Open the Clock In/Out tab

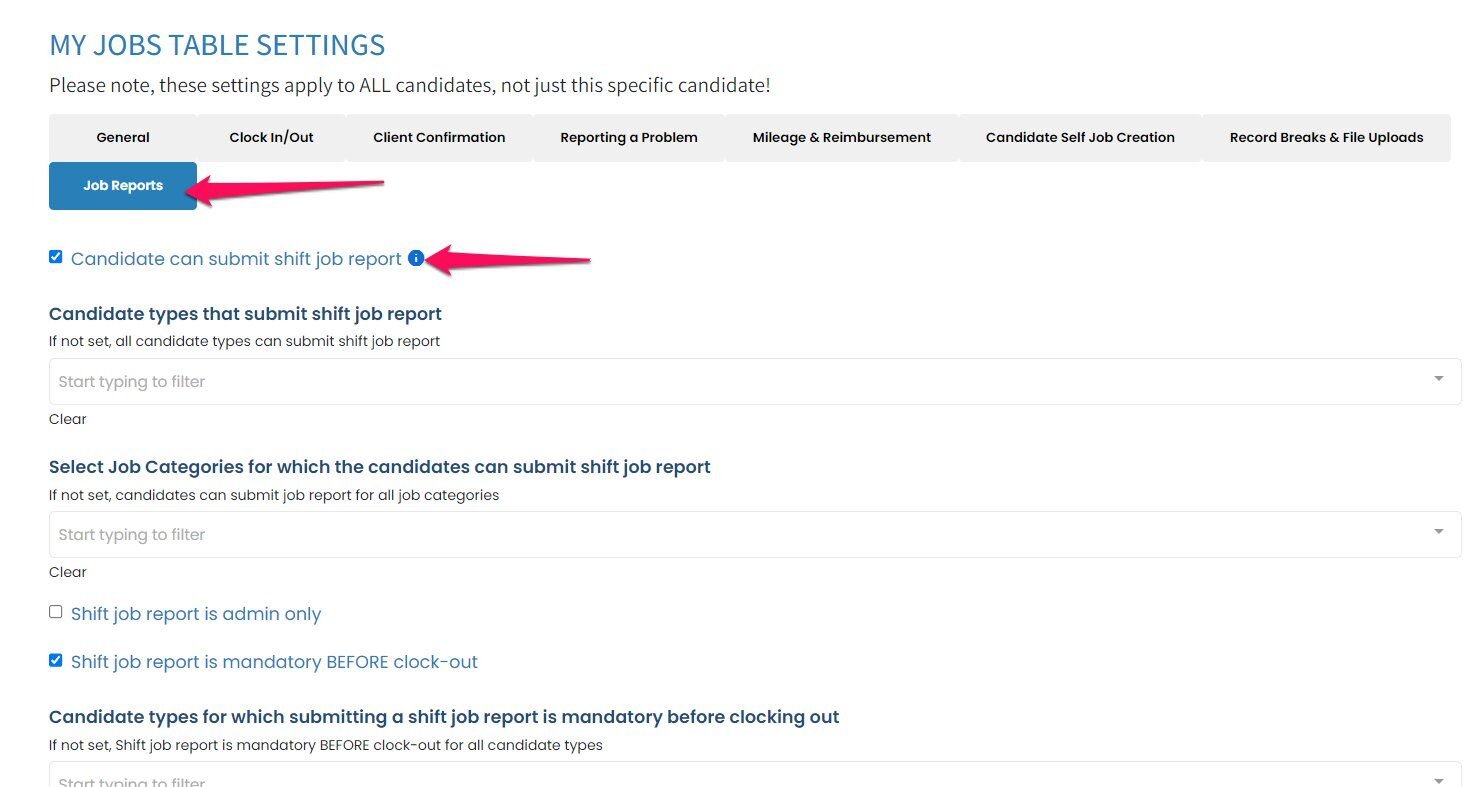(271, 138)
